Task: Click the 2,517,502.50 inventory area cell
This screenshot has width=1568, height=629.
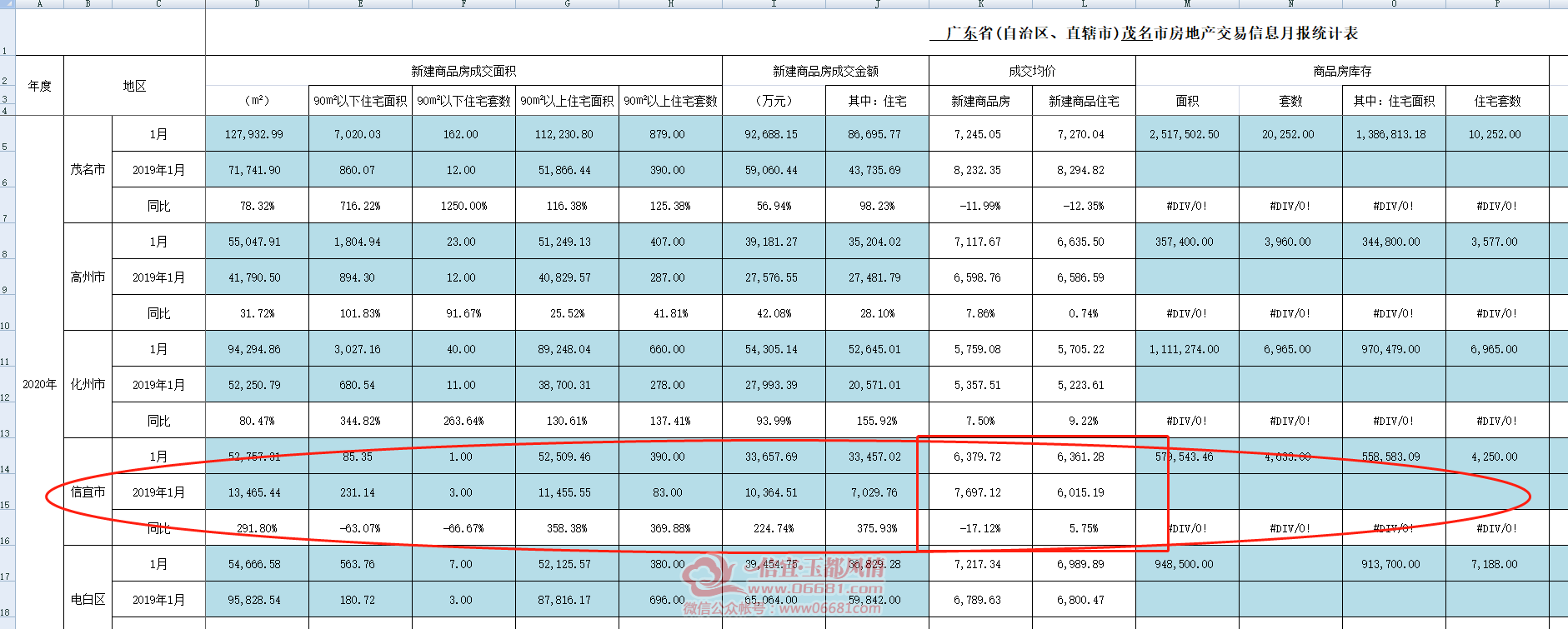Action: [1187, 133]
